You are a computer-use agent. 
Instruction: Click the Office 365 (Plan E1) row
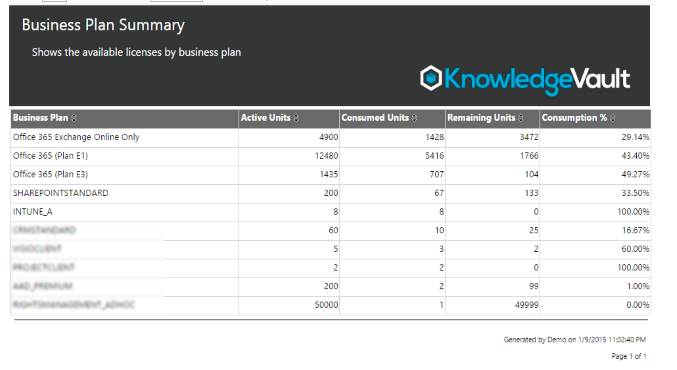(331, 156)
